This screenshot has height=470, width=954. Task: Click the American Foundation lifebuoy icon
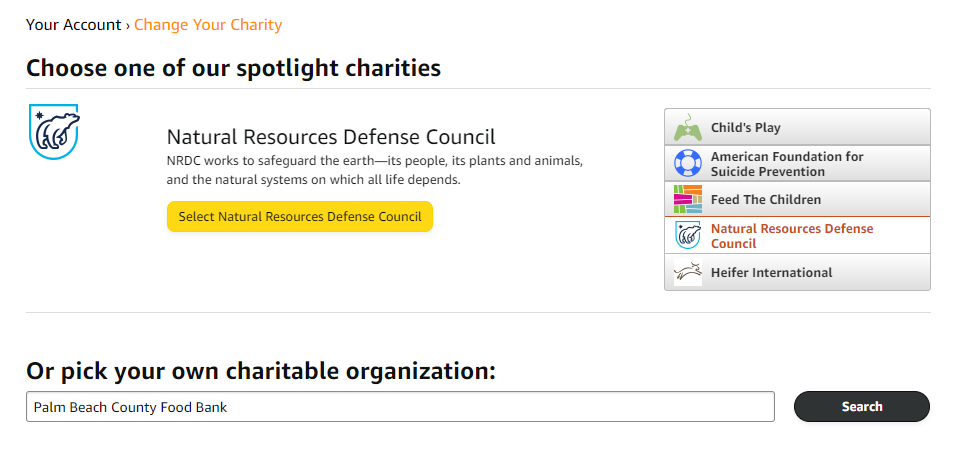[688, 163]
